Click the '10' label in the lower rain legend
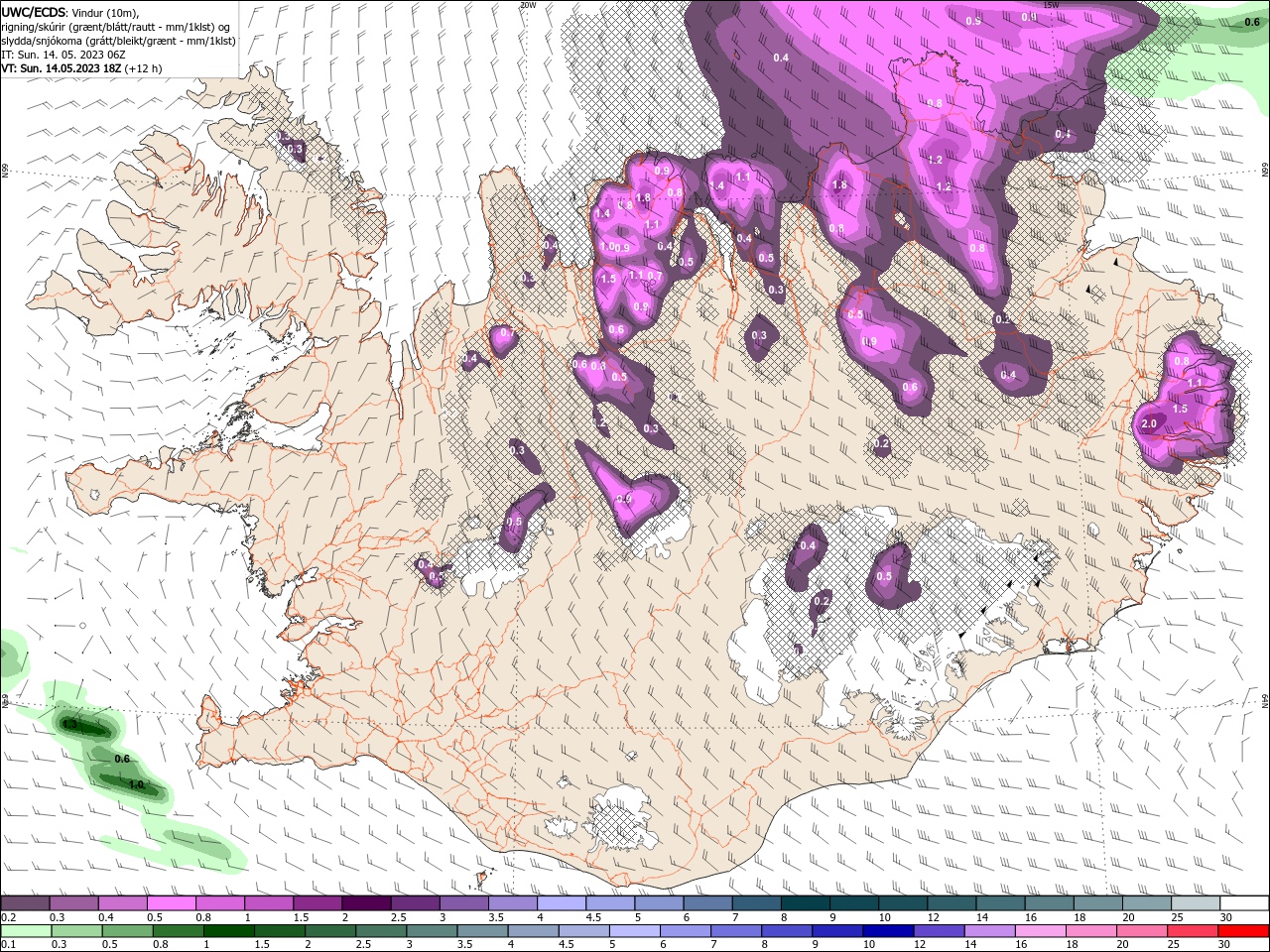This screenshot has height=952, width=1270. click(x=868, y=945)
